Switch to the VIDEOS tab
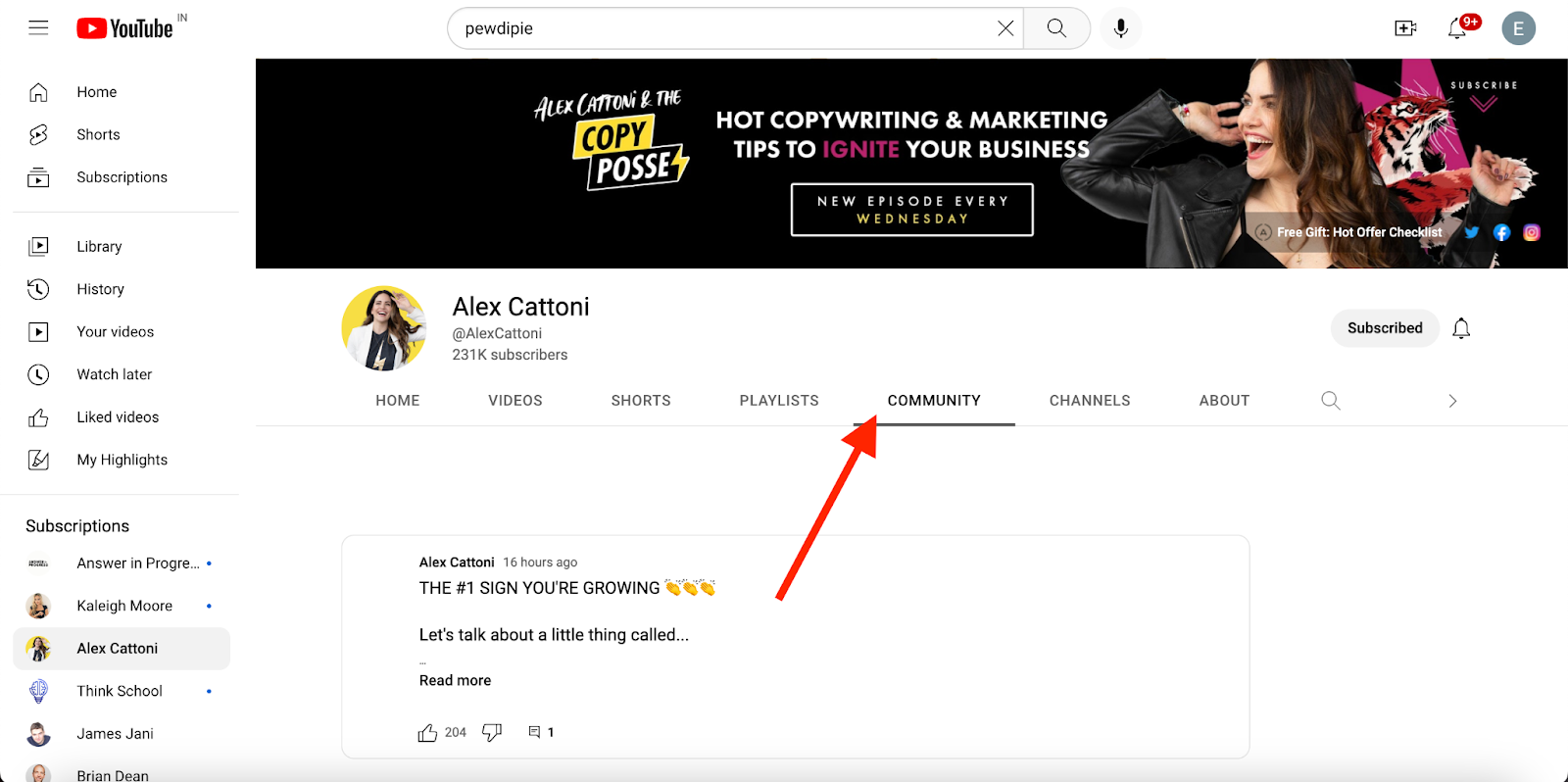The width and height of the screenshot is (1568, 782). point(515,401)
